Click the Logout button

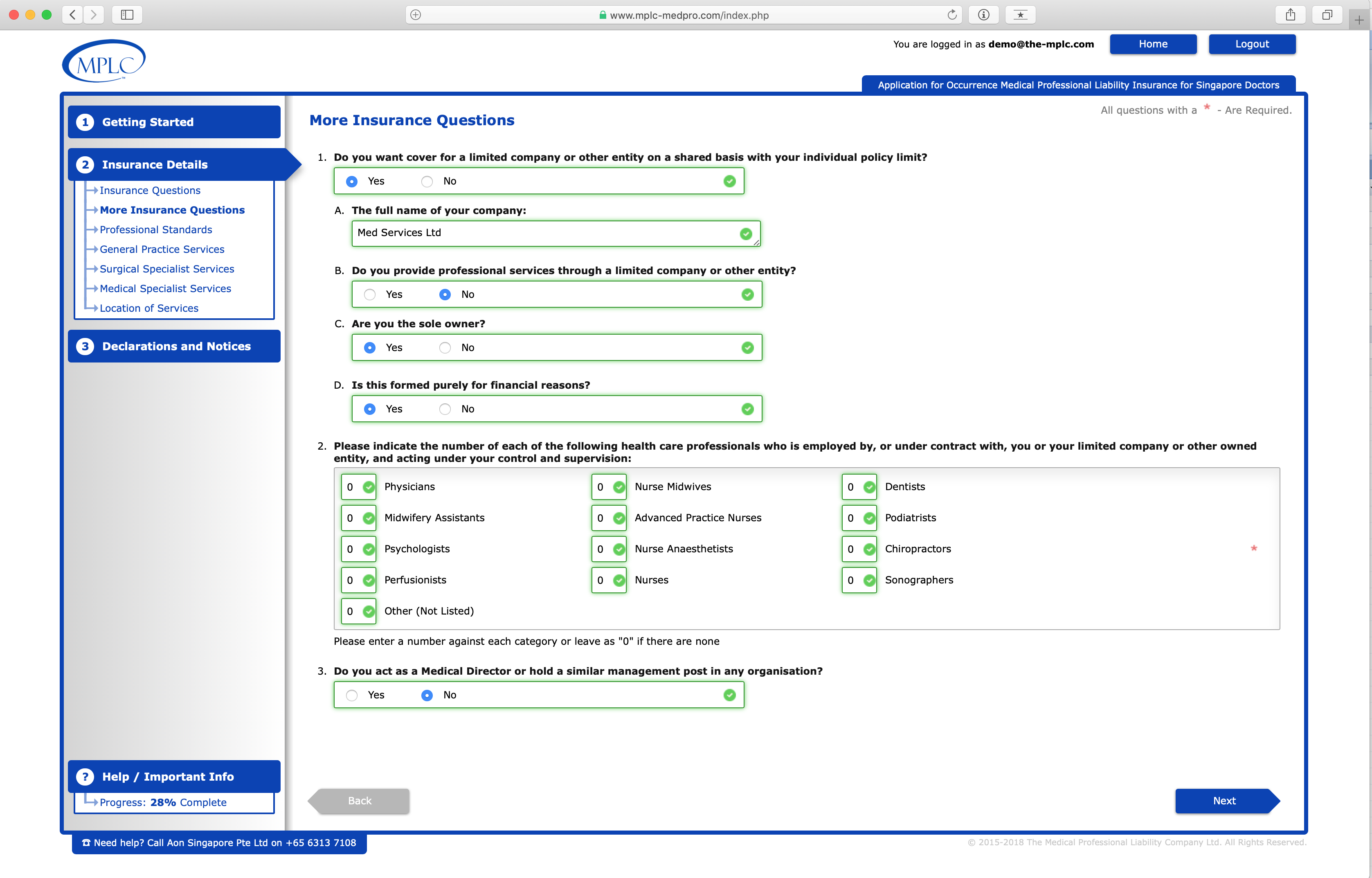point(1252,44)
